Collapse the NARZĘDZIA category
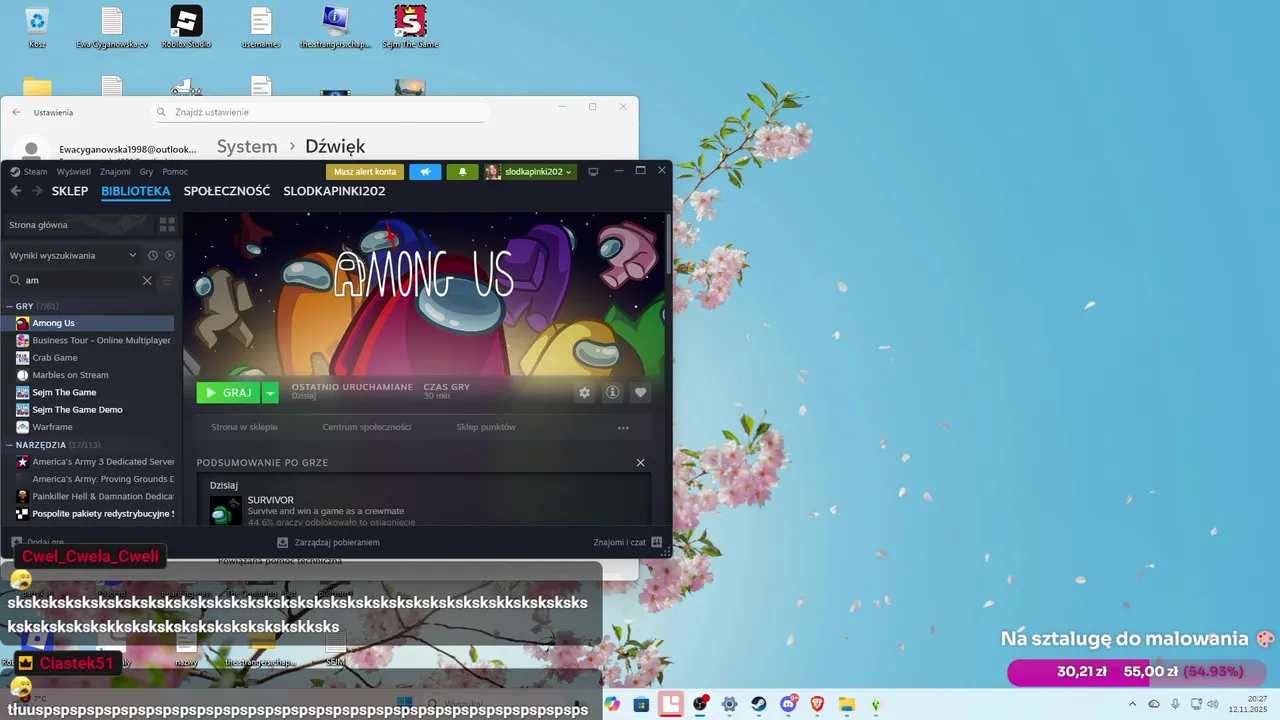This screenshot has width=1280, height=720. (9, 445)
